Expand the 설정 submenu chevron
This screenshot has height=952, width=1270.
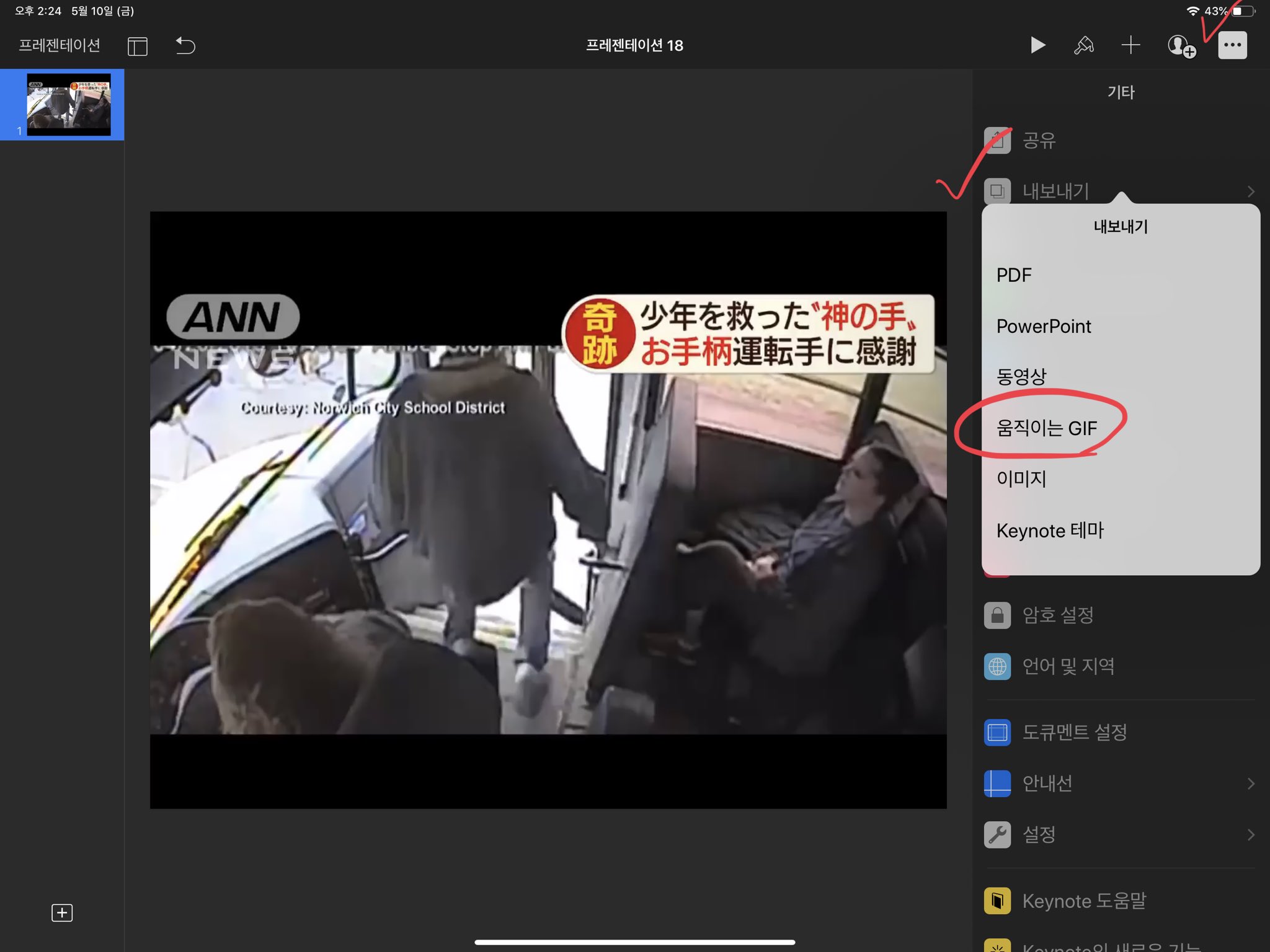[x=1251, y=835]
